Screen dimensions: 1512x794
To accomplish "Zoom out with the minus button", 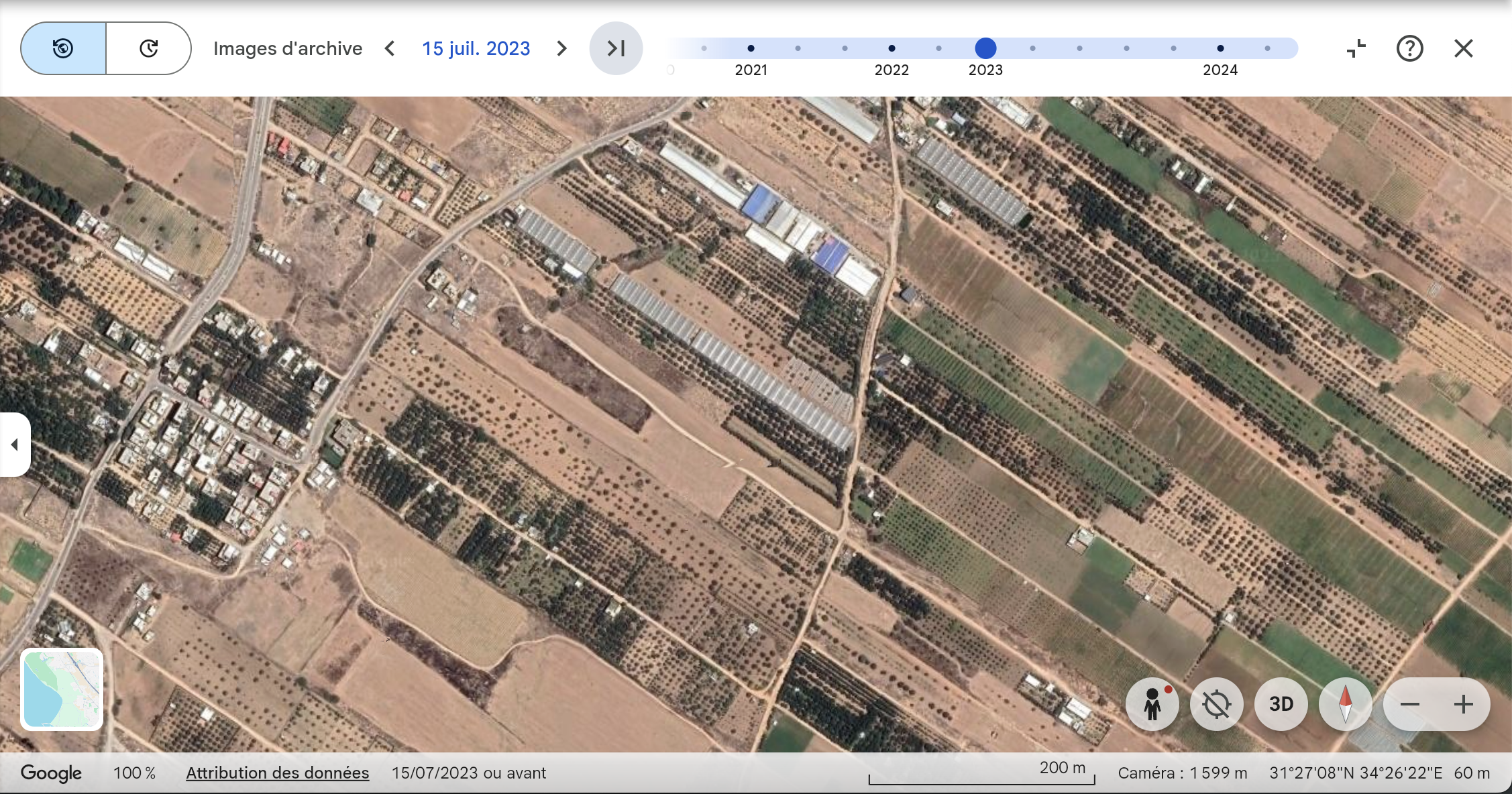I will pos(1410,704).
